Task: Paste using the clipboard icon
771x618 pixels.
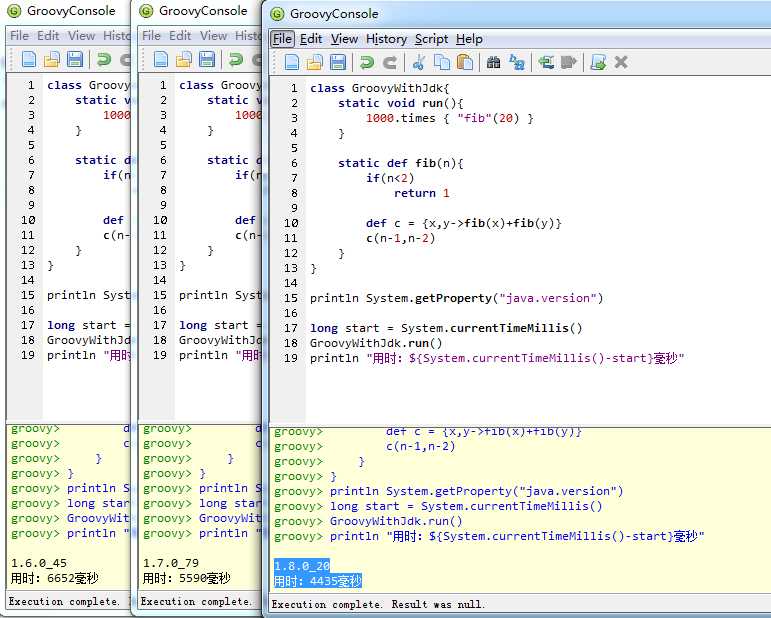Action: [465, 62]
